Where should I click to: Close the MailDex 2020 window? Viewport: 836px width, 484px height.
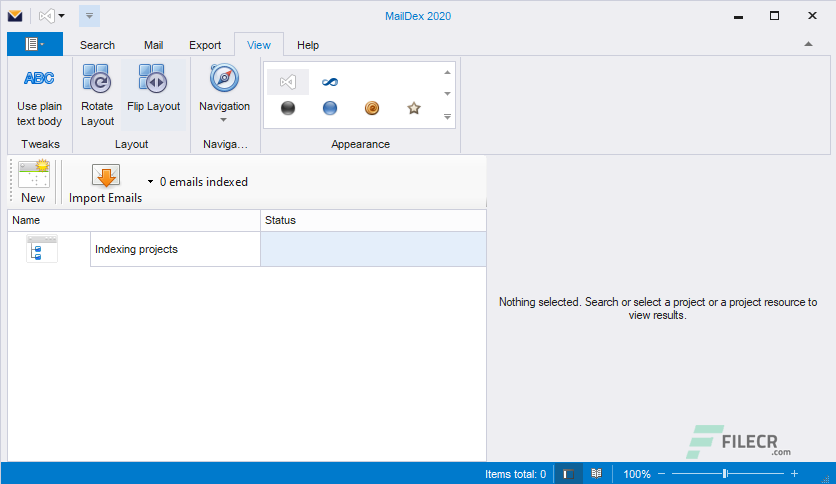[812, 16]
